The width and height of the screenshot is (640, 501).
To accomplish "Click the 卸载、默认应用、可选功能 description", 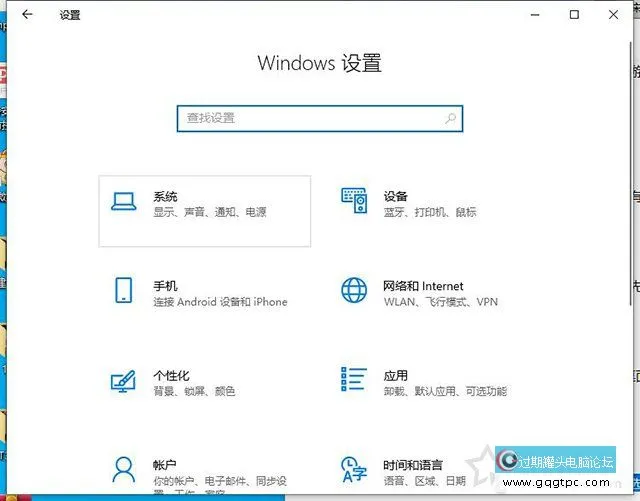I will click(445, 392).
